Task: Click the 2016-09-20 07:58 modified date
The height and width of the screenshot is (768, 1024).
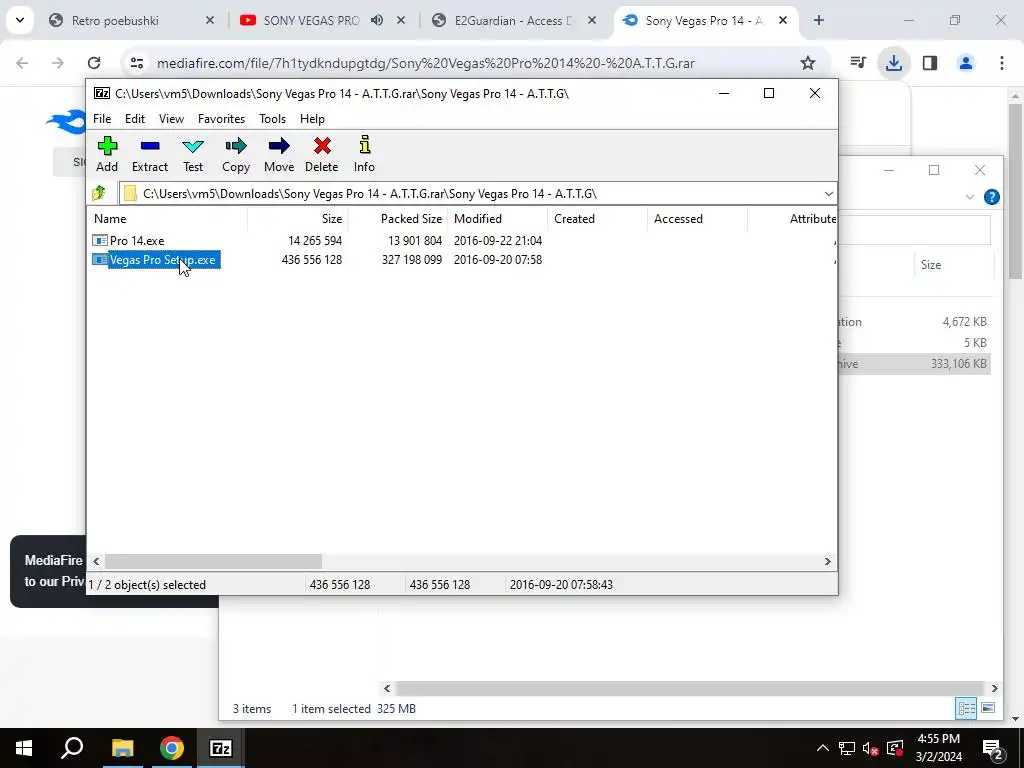Action: coord(498,260)
